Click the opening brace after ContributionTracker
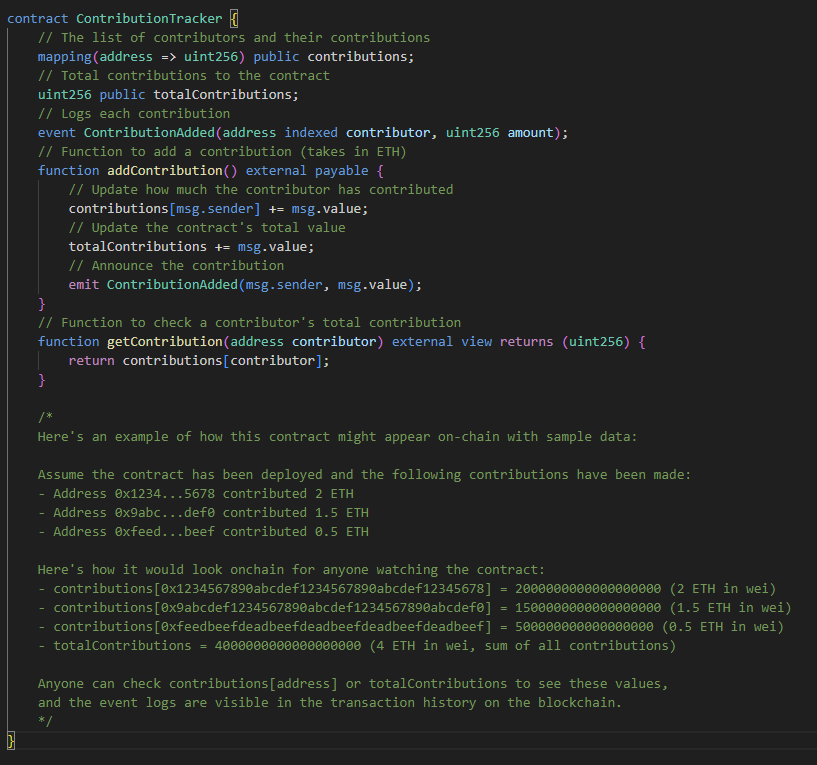This screenshot has height=765, width=817. click(234, 19)
